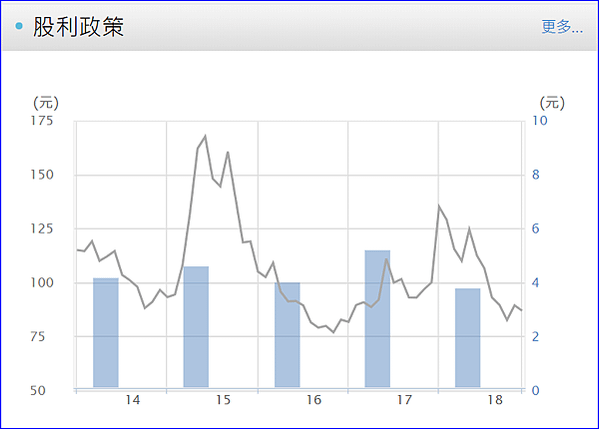Click the right axis value 10
The width and height of the screenshot is (599, 429).
pyautogui.click(x=540, y=121)
